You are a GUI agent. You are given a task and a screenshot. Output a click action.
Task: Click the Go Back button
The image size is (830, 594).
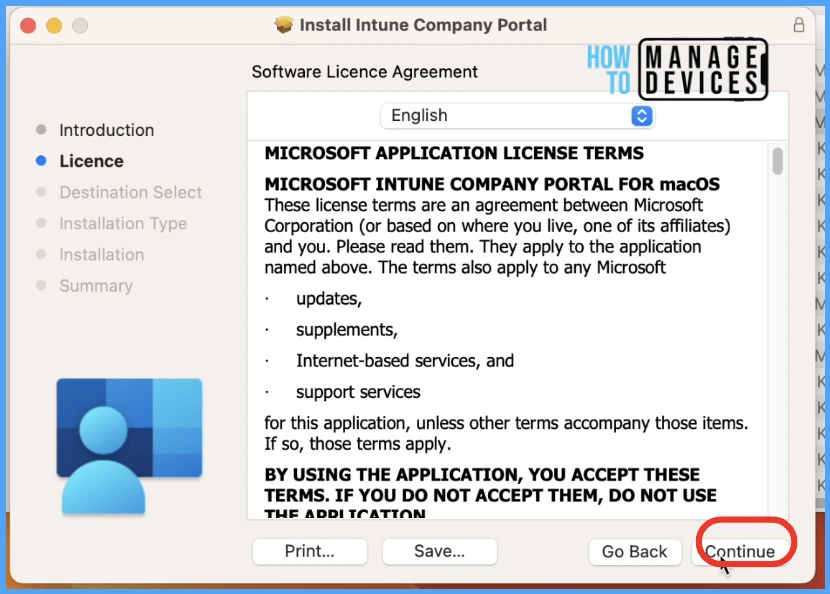coord(634,551)
